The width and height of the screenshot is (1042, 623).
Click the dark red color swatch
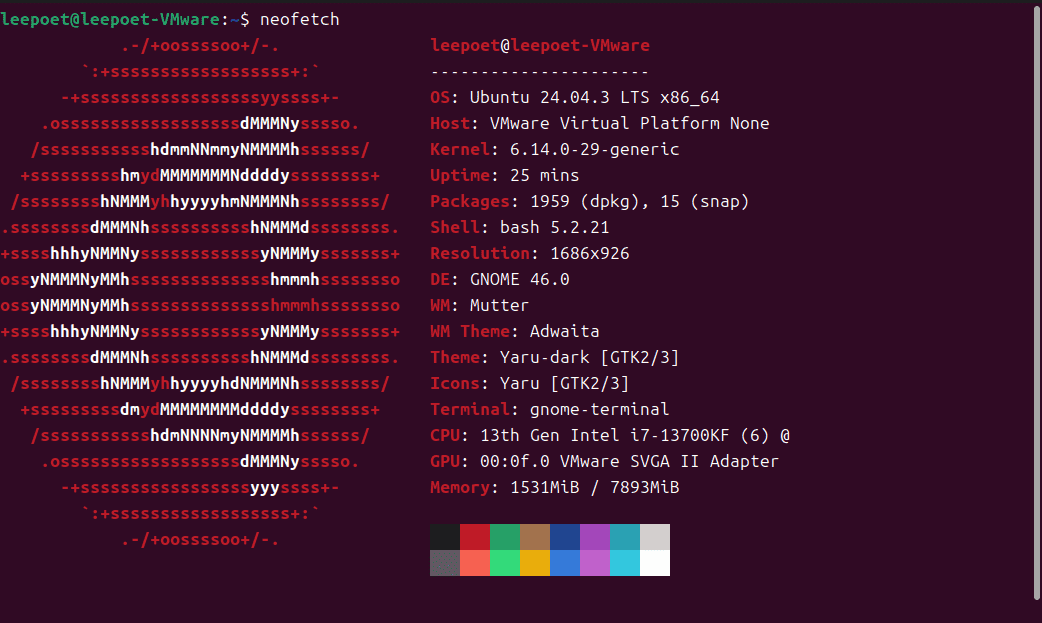click(475, 537)
